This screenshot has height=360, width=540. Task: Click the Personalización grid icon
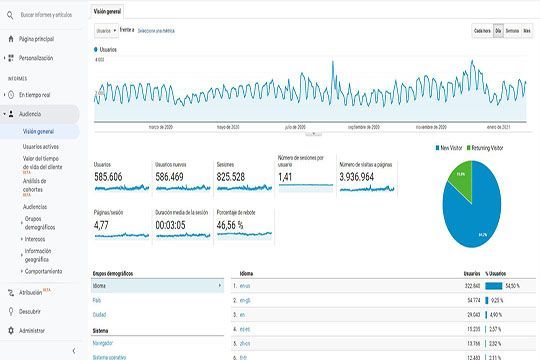pos(11,58)
